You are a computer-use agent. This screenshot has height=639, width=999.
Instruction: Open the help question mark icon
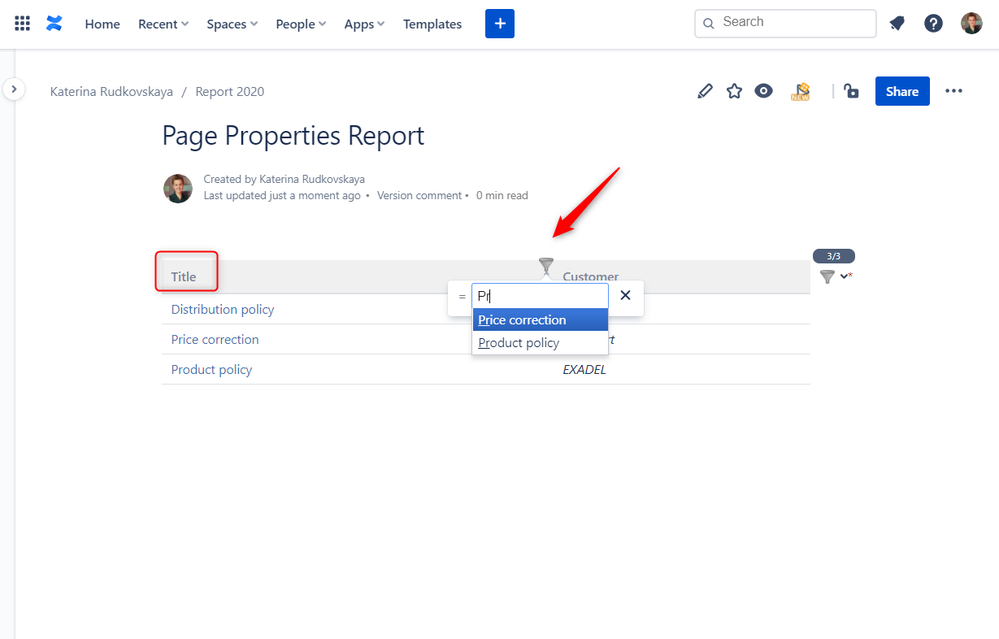(933, 24)
